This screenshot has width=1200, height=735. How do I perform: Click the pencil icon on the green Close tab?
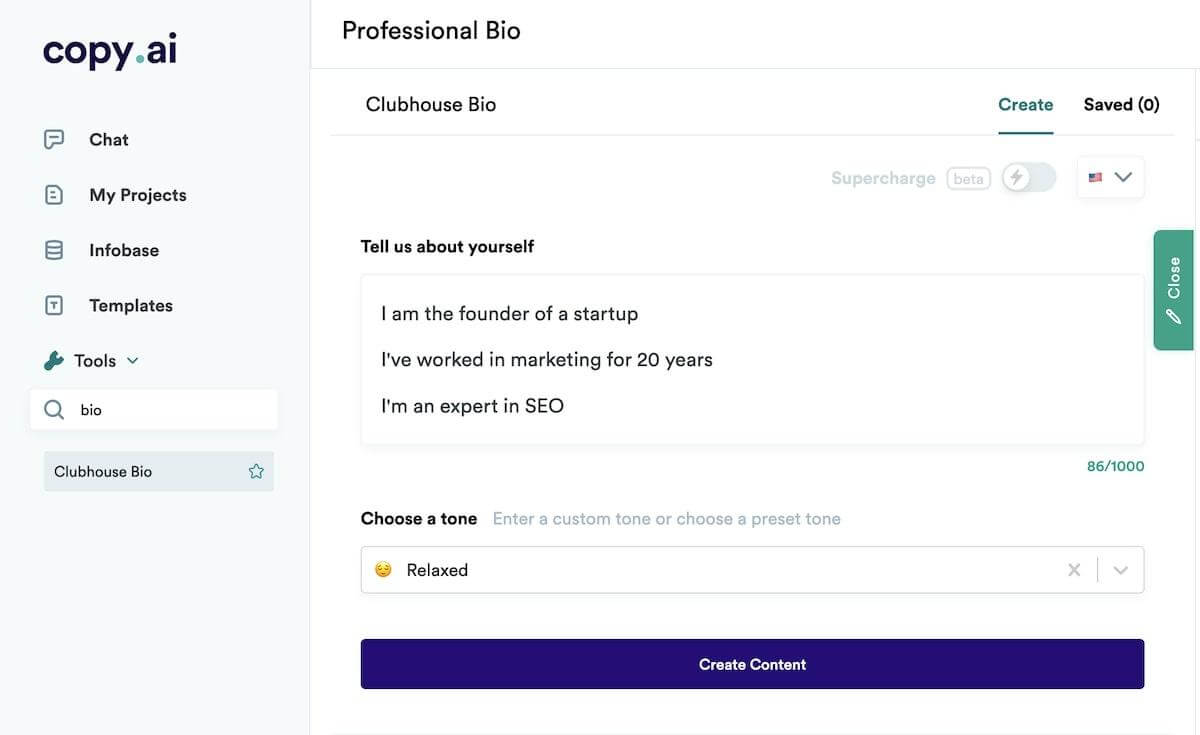click(1173, 317)
